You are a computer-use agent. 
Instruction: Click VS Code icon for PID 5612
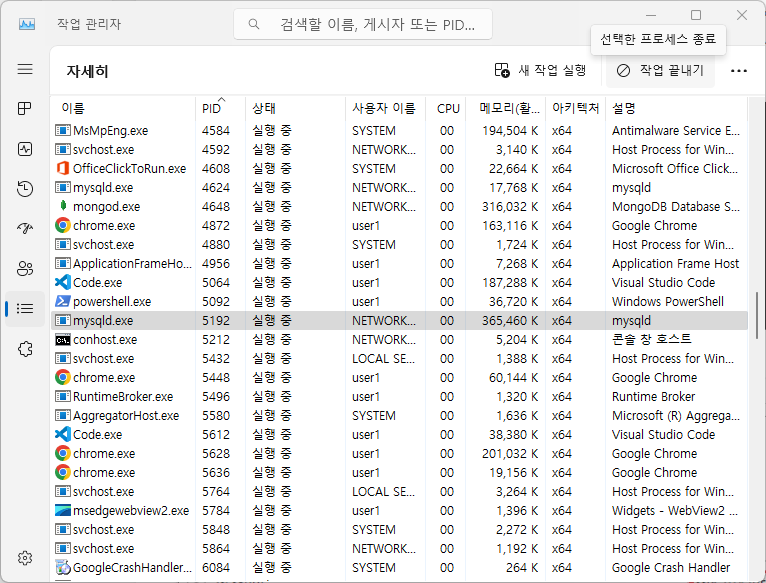(x=63, y=434)
